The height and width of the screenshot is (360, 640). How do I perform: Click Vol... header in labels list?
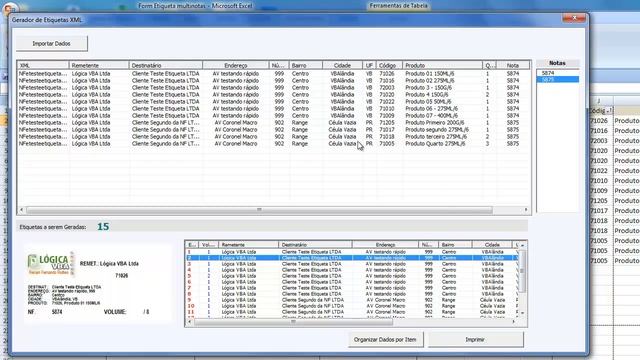[209, 245]
